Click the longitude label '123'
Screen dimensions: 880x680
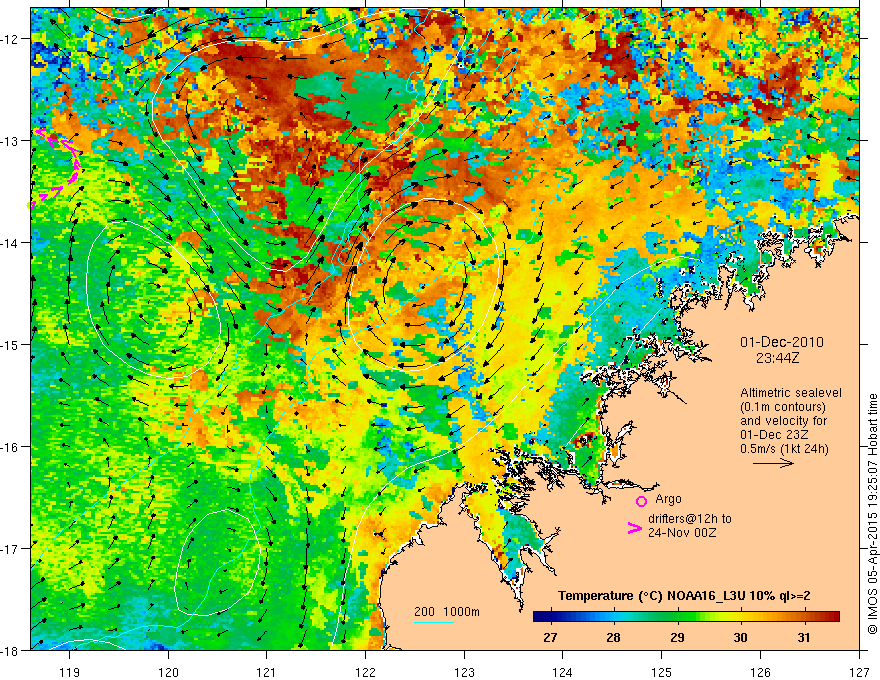click(x=464, y=672)
